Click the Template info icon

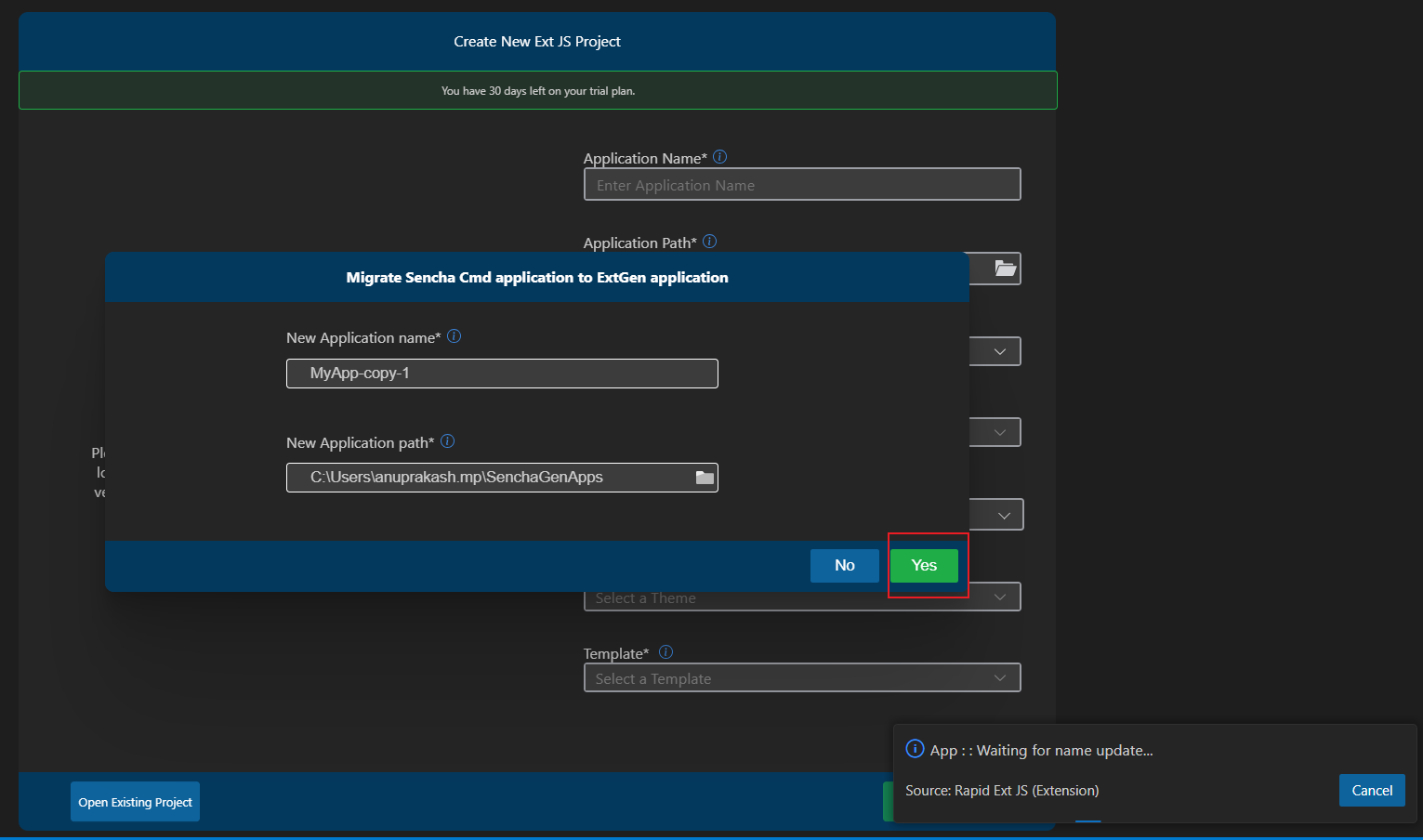[665, 652]
